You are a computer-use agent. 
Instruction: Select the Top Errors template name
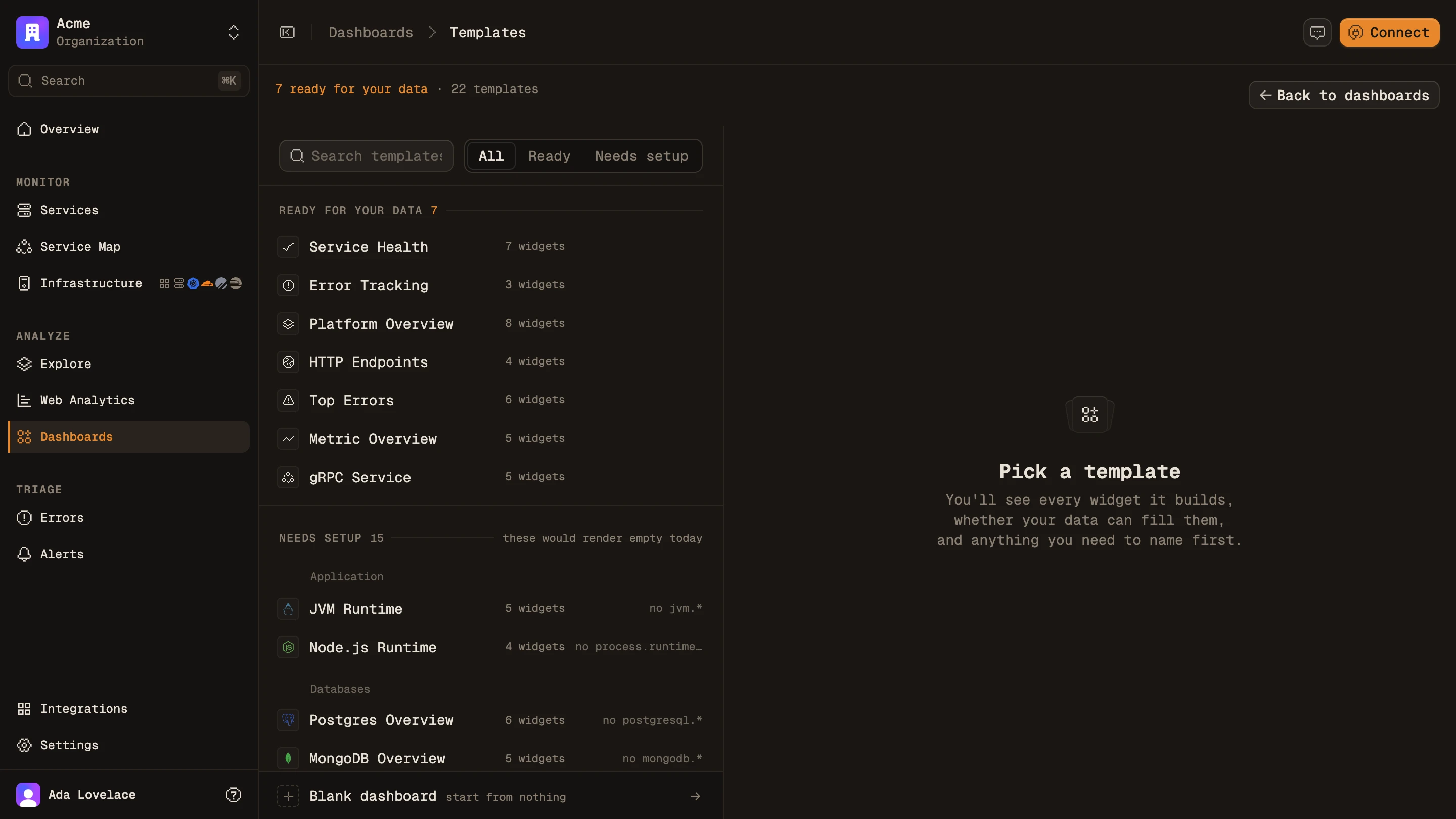(x=351, y=401)
